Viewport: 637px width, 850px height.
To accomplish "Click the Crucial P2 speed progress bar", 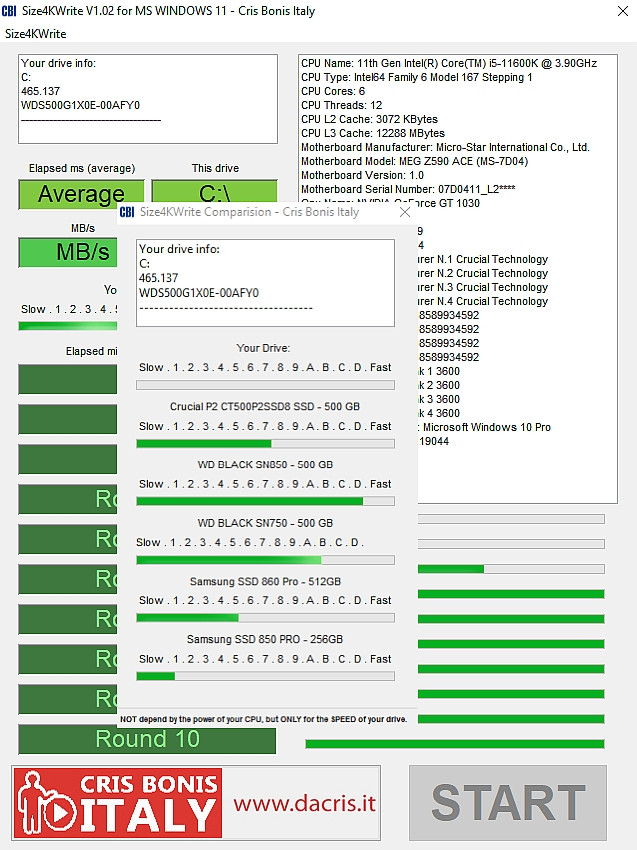I will (265, 443).
